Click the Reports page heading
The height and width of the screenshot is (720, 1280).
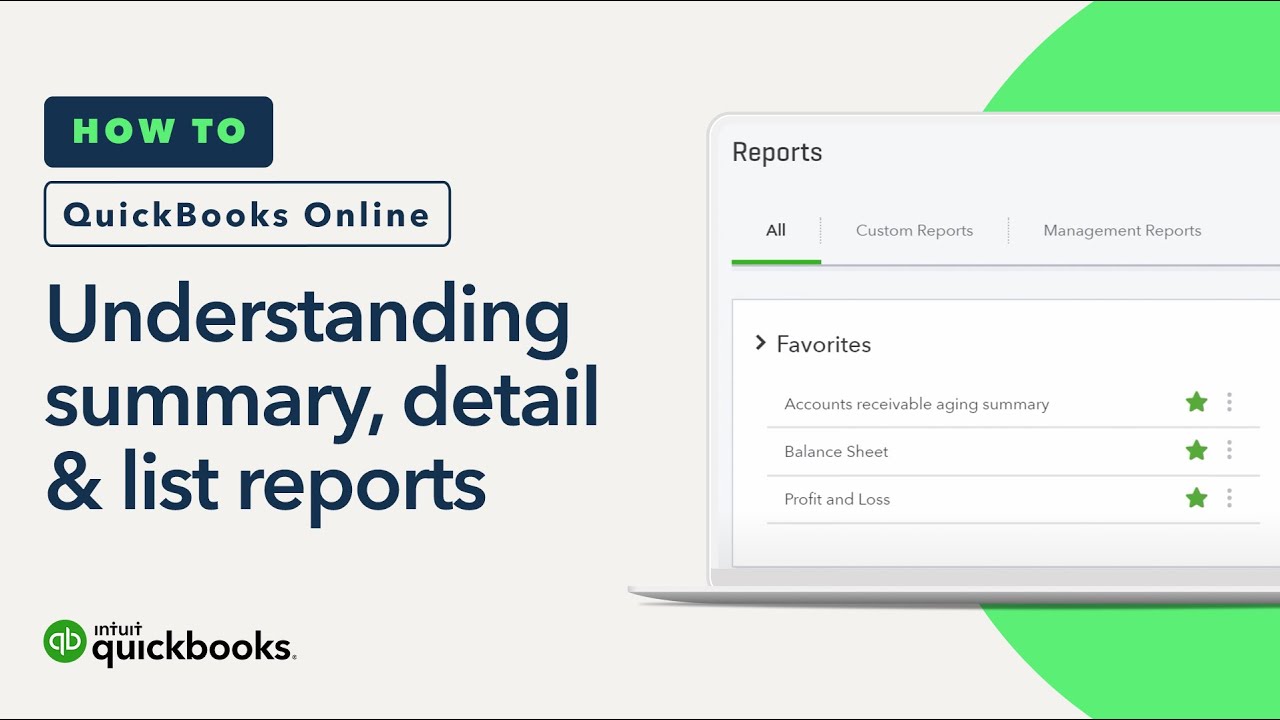777,152
